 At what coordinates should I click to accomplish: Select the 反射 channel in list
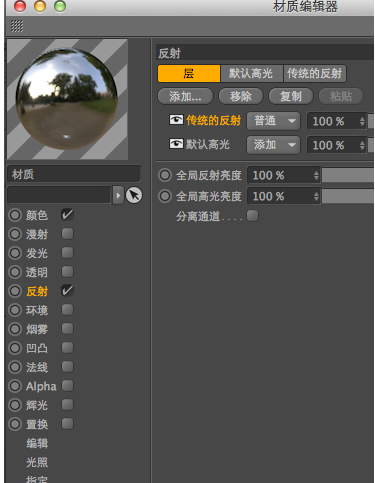[37, 291]
